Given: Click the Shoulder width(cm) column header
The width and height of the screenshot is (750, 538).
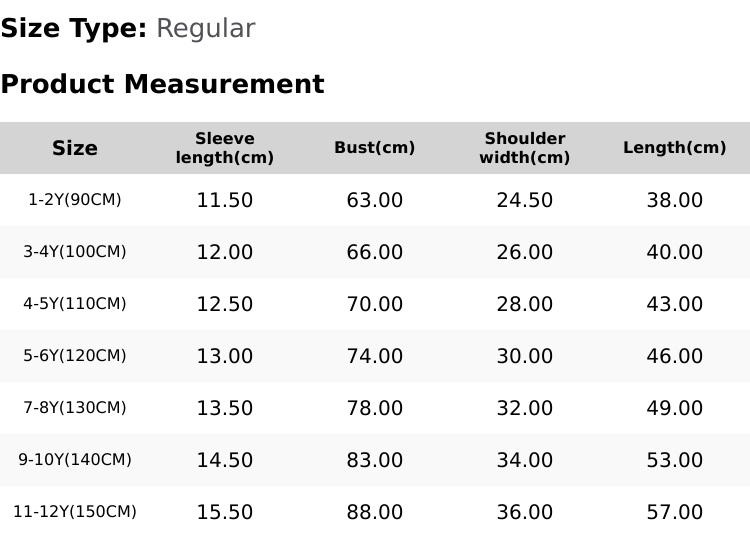Looking at the screenshot, I should coord(525,148).
